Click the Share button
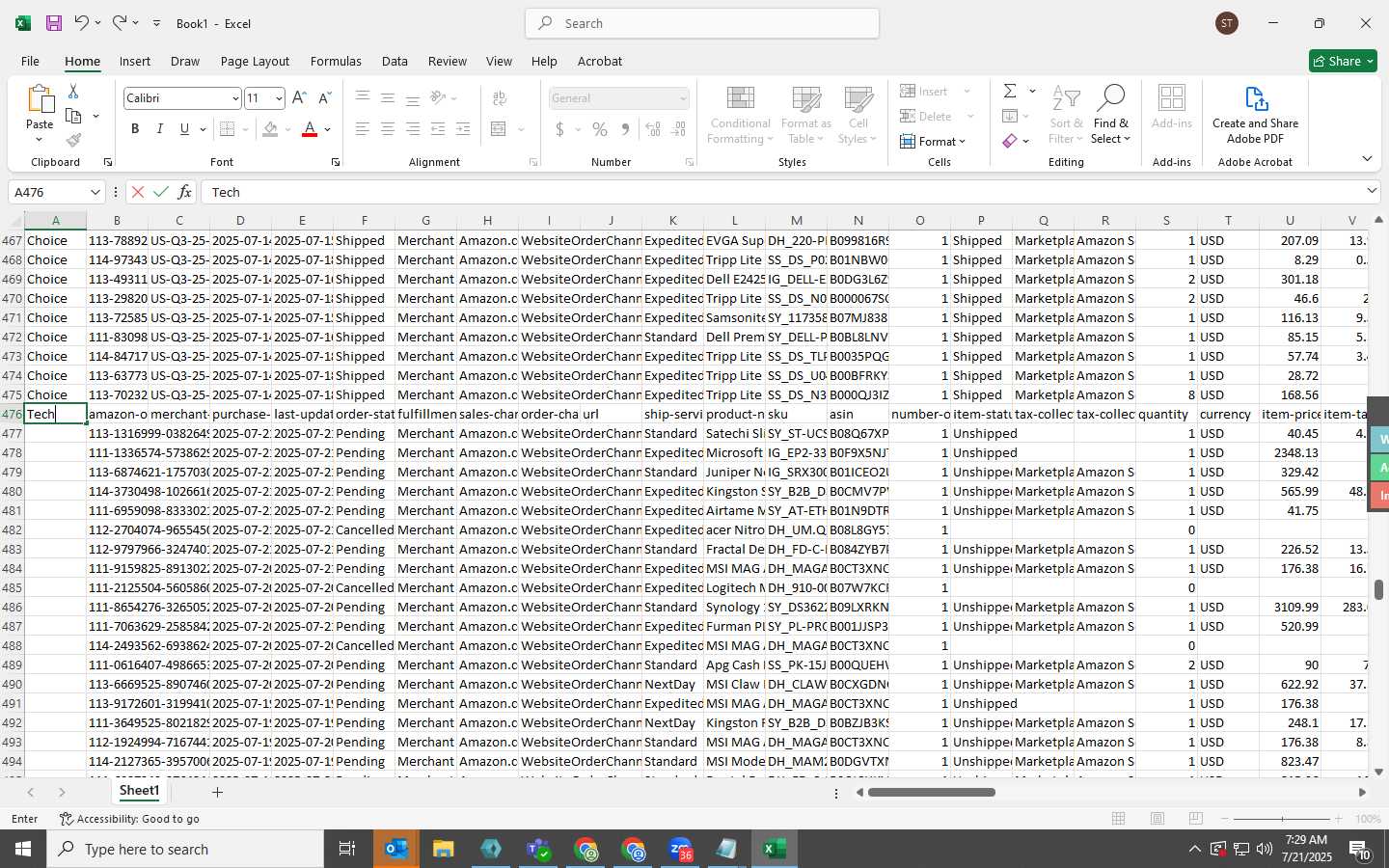This screenshot has width=1389, height=868. pos(1343,61)
